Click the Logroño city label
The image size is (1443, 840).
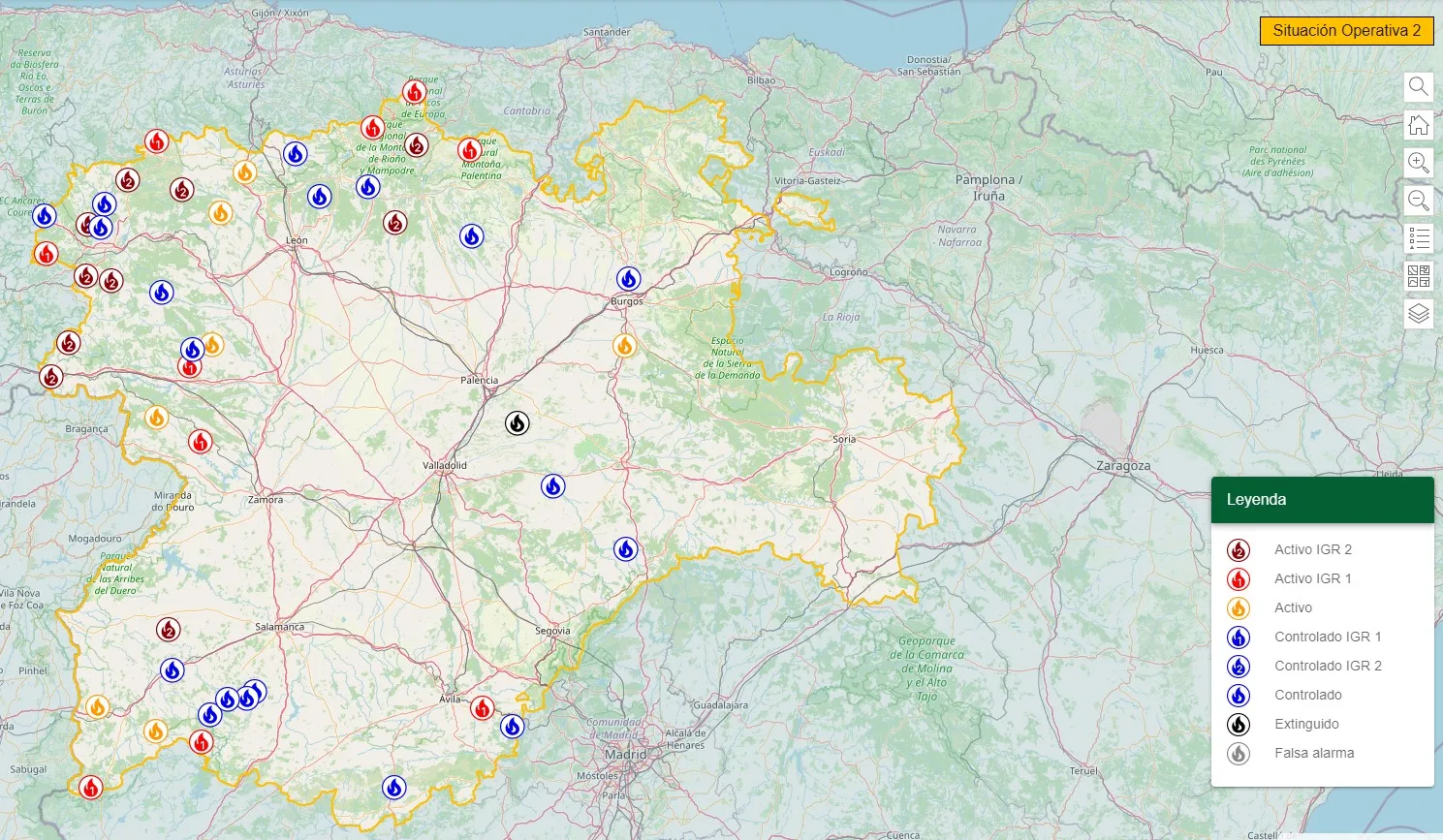click(849, 272)
